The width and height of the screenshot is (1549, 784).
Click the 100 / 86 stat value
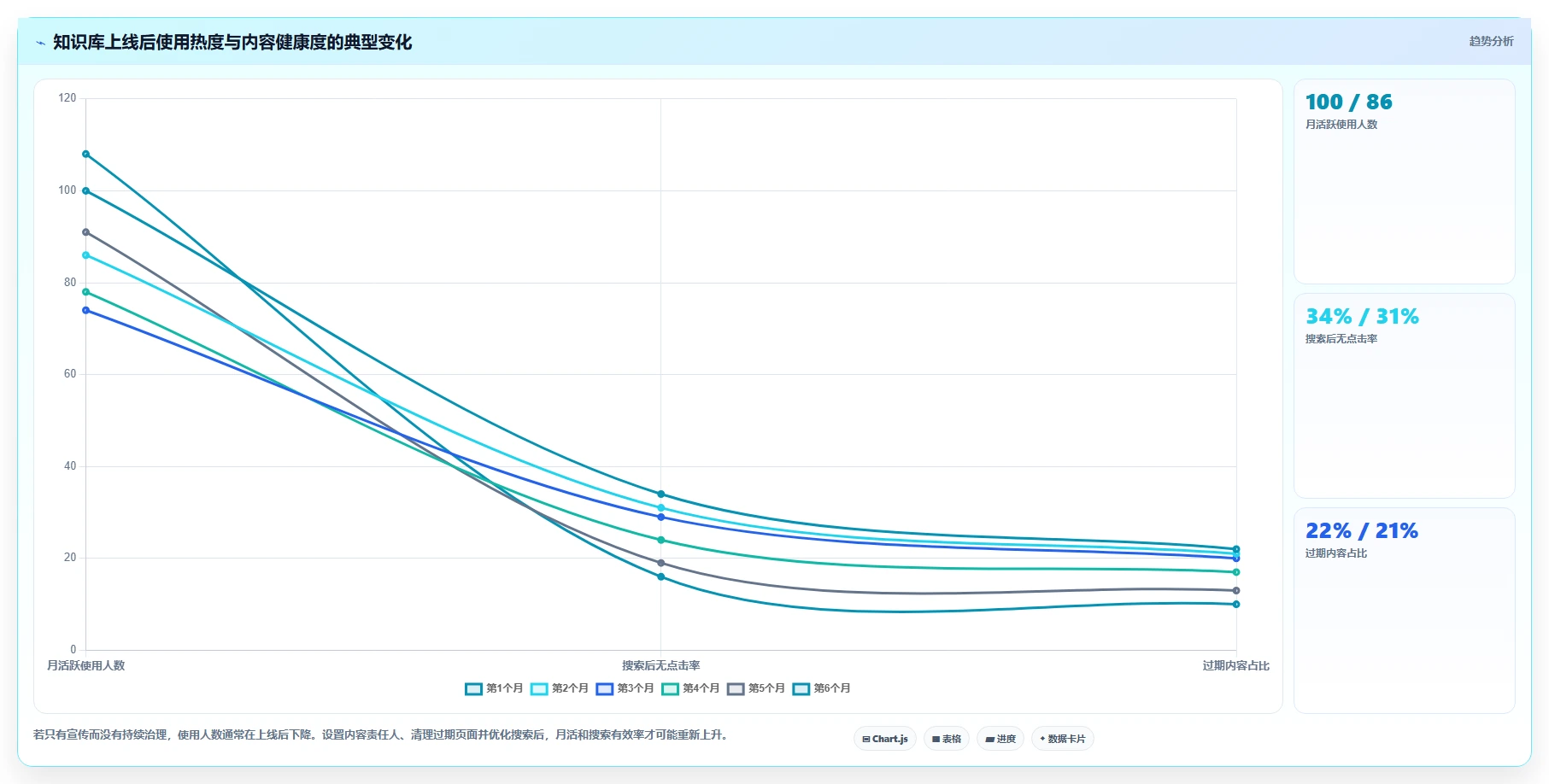(1349, 102)
